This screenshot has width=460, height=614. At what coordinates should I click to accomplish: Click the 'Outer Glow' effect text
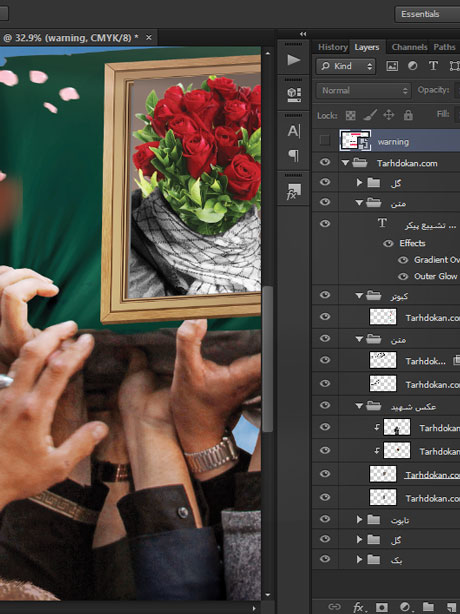coord(435,276)
